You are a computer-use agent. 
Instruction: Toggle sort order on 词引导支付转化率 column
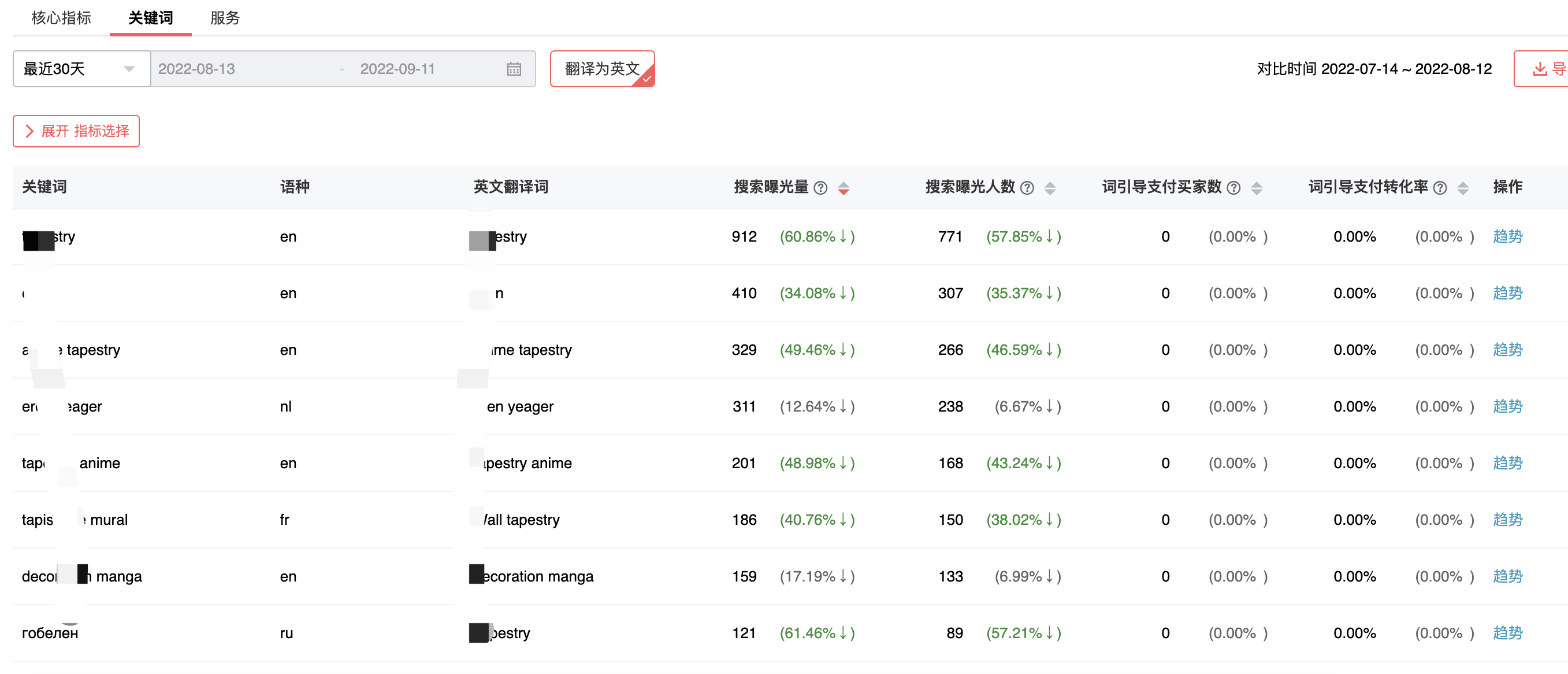click(1463, 187)
